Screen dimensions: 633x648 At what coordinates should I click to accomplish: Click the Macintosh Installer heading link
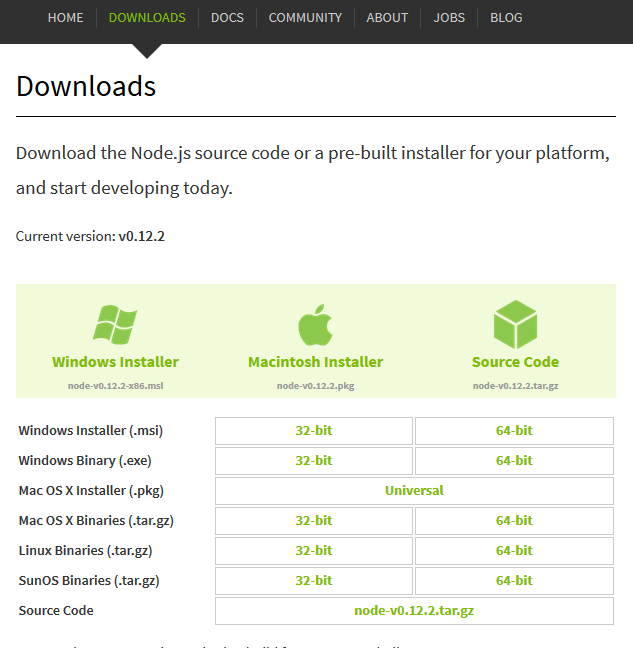pos(316,362)
